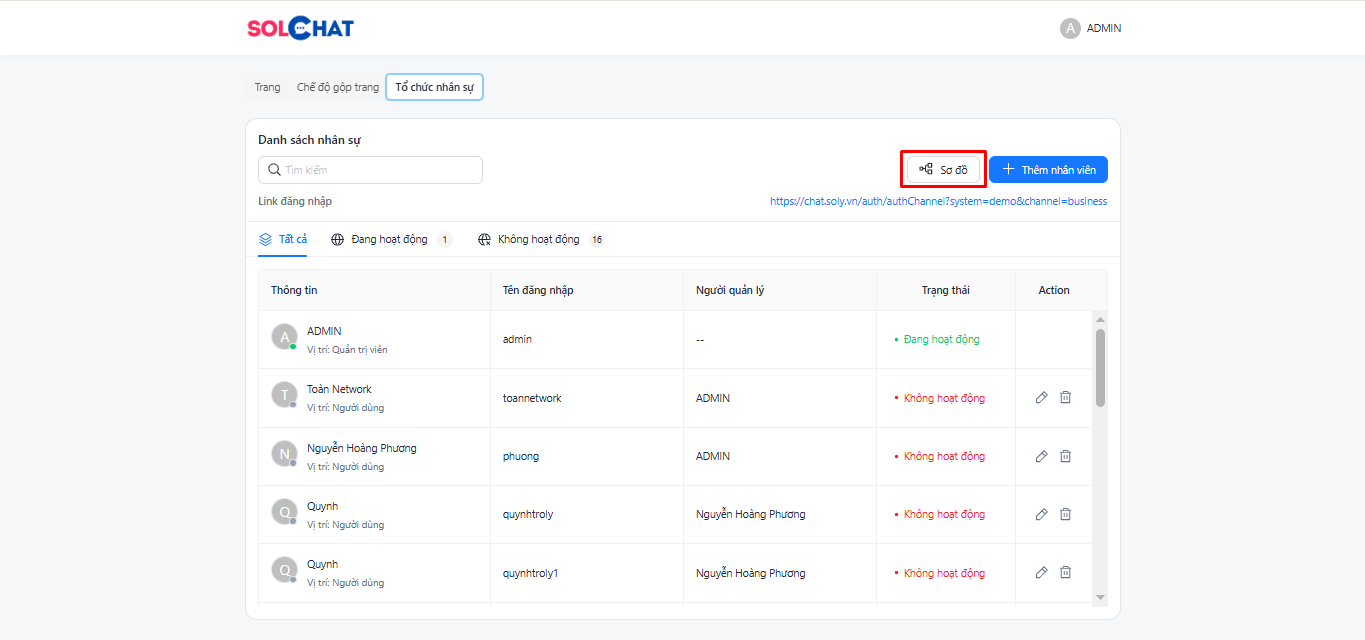Click the table scrollbar down arrow
This screenshot has width=1365, height=640.
(x=1100, y=597)
